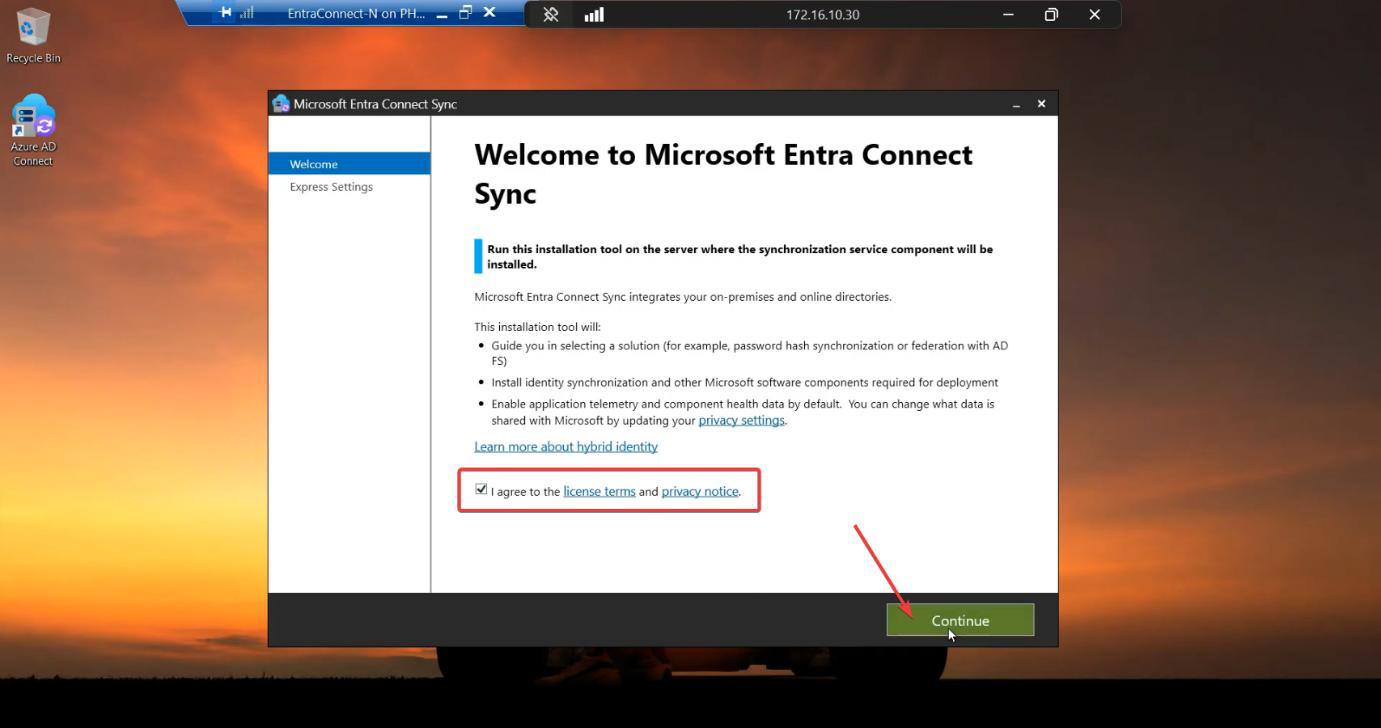The height and width of the screenshot is (728, 1381).
Task: Close the Microsoft Entra Connect Sync window
Action: (1041, 104)
